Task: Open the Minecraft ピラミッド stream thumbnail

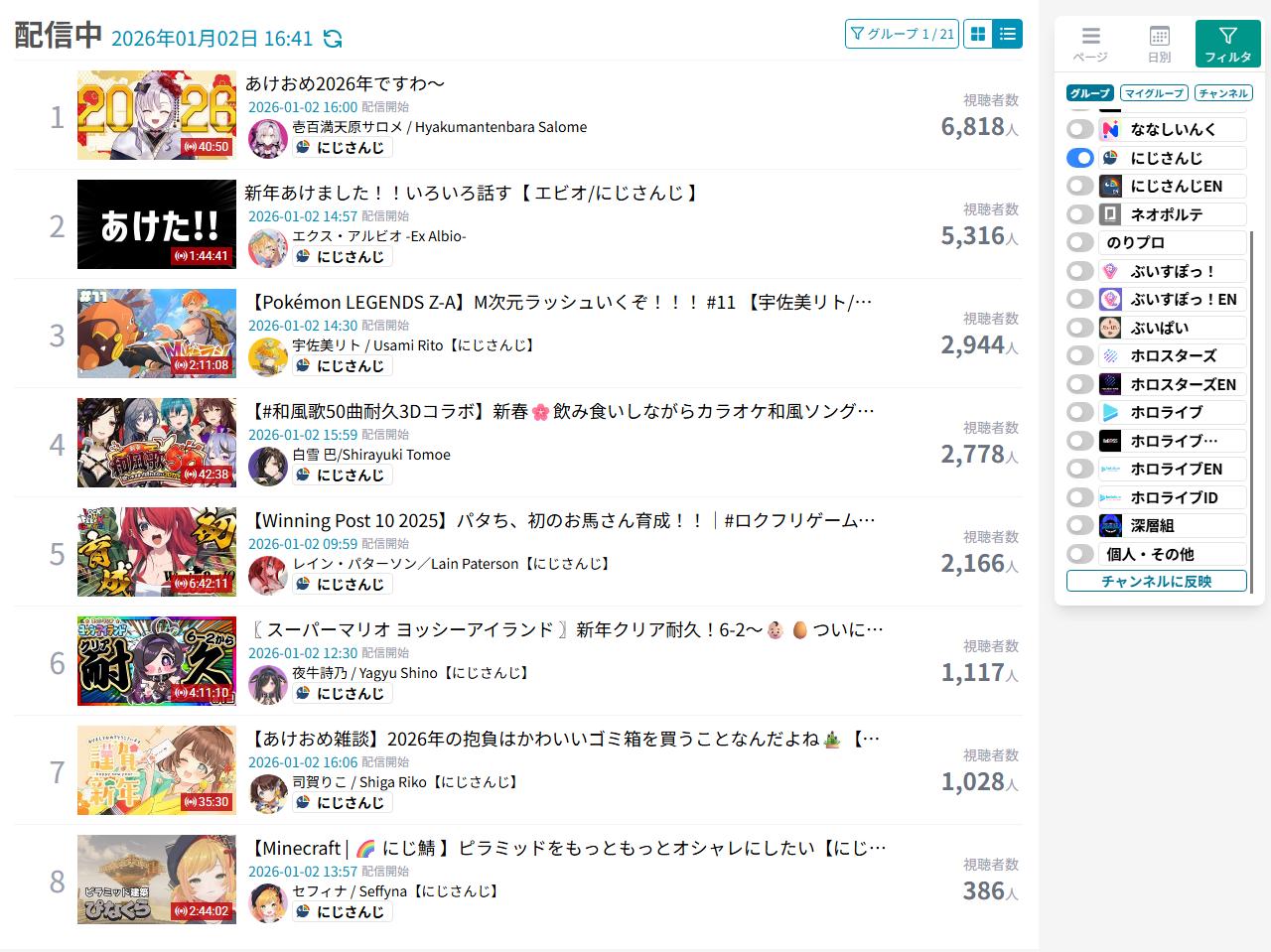Action: point(157,880)
